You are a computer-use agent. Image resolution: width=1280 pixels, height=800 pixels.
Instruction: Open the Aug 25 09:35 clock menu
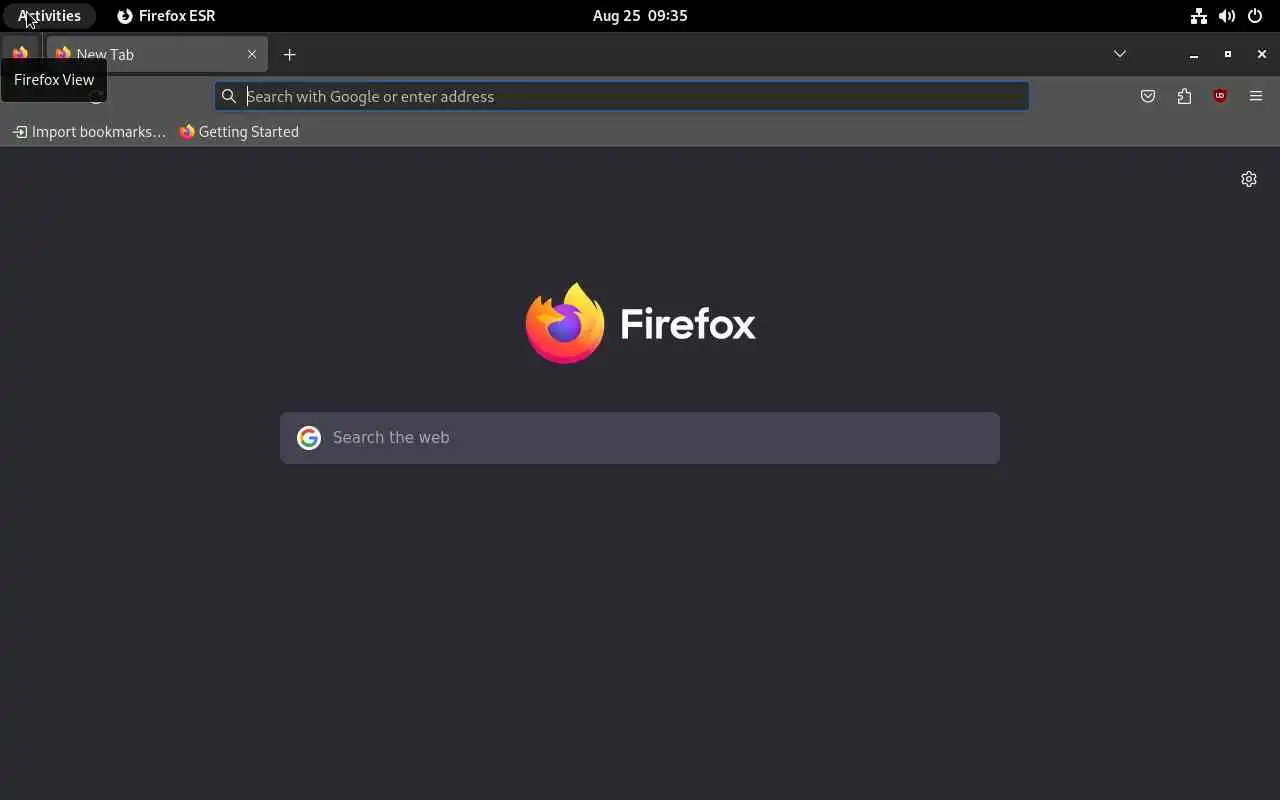(640, 16)
